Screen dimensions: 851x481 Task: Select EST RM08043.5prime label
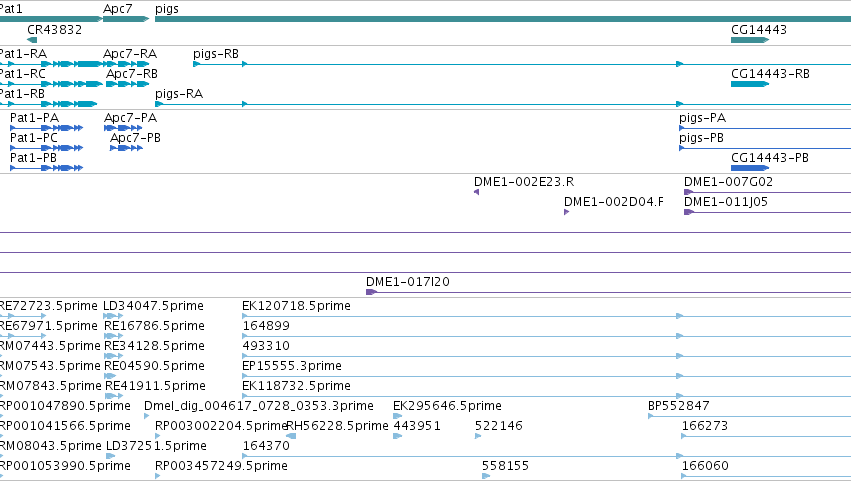[51, 446]
